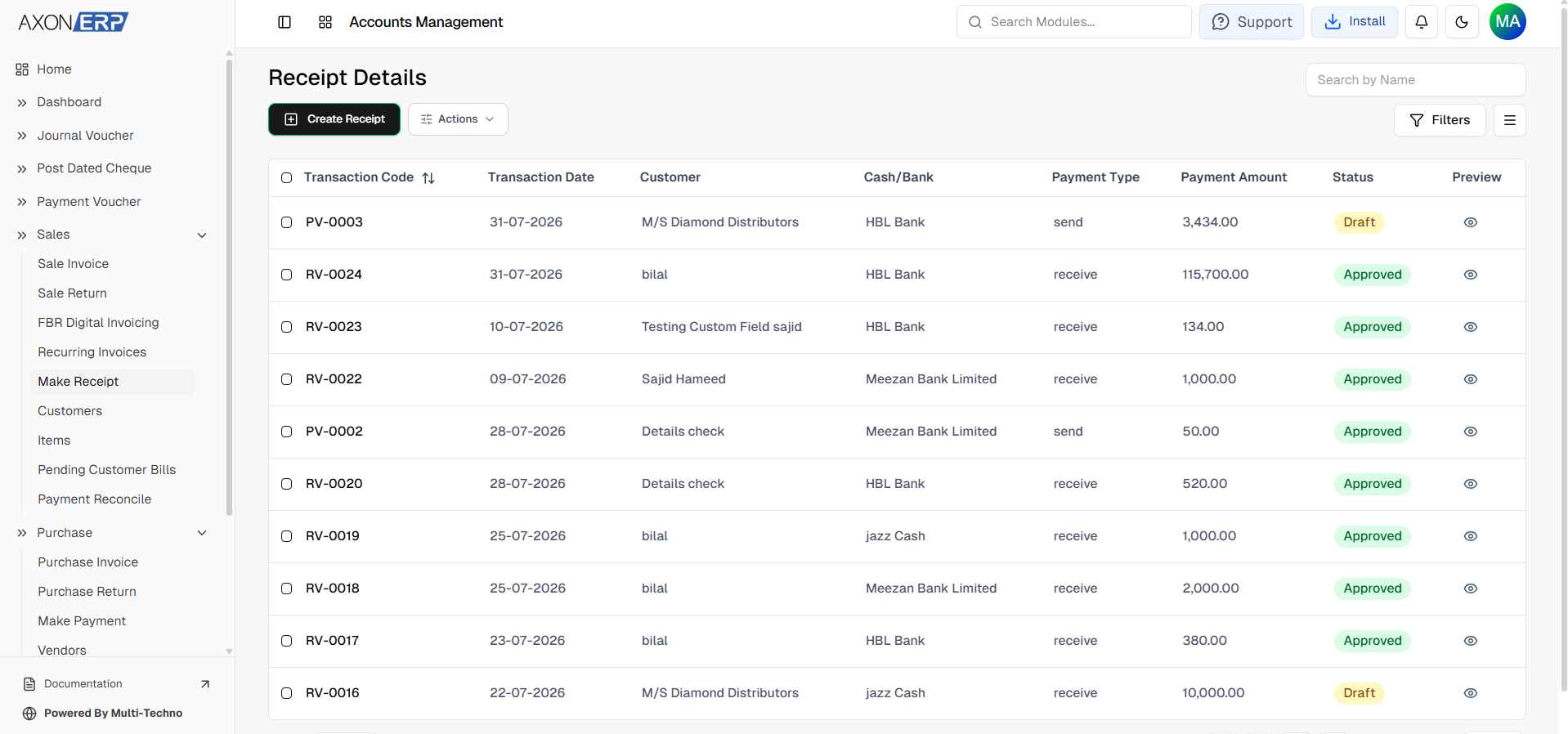Open the Actions dropdown
This screenshot has width=1568, height=734.
tap(458, 119)
